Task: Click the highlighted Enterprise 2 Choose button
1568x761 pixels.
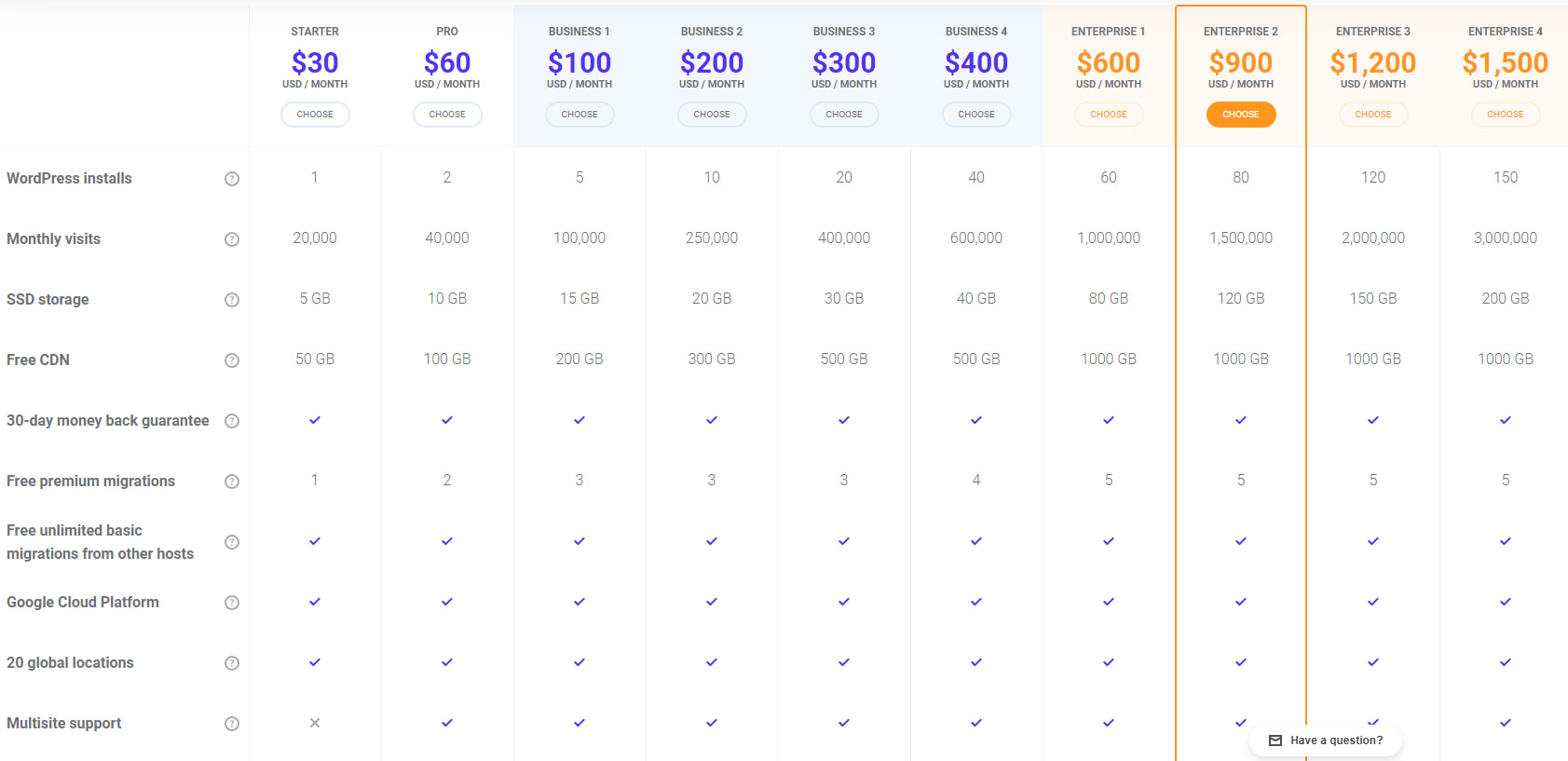Action: [x=1241, y=114]
